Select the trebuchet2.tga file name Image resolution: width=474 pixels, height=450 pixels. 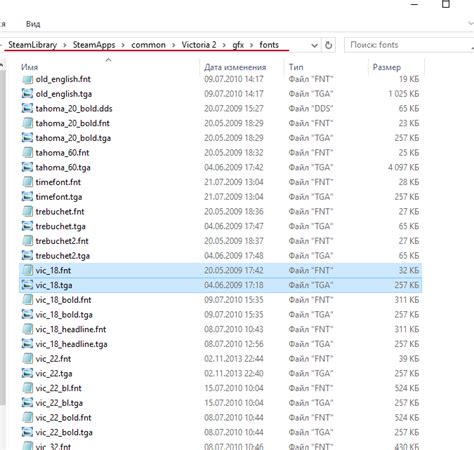tap(63, 256)
